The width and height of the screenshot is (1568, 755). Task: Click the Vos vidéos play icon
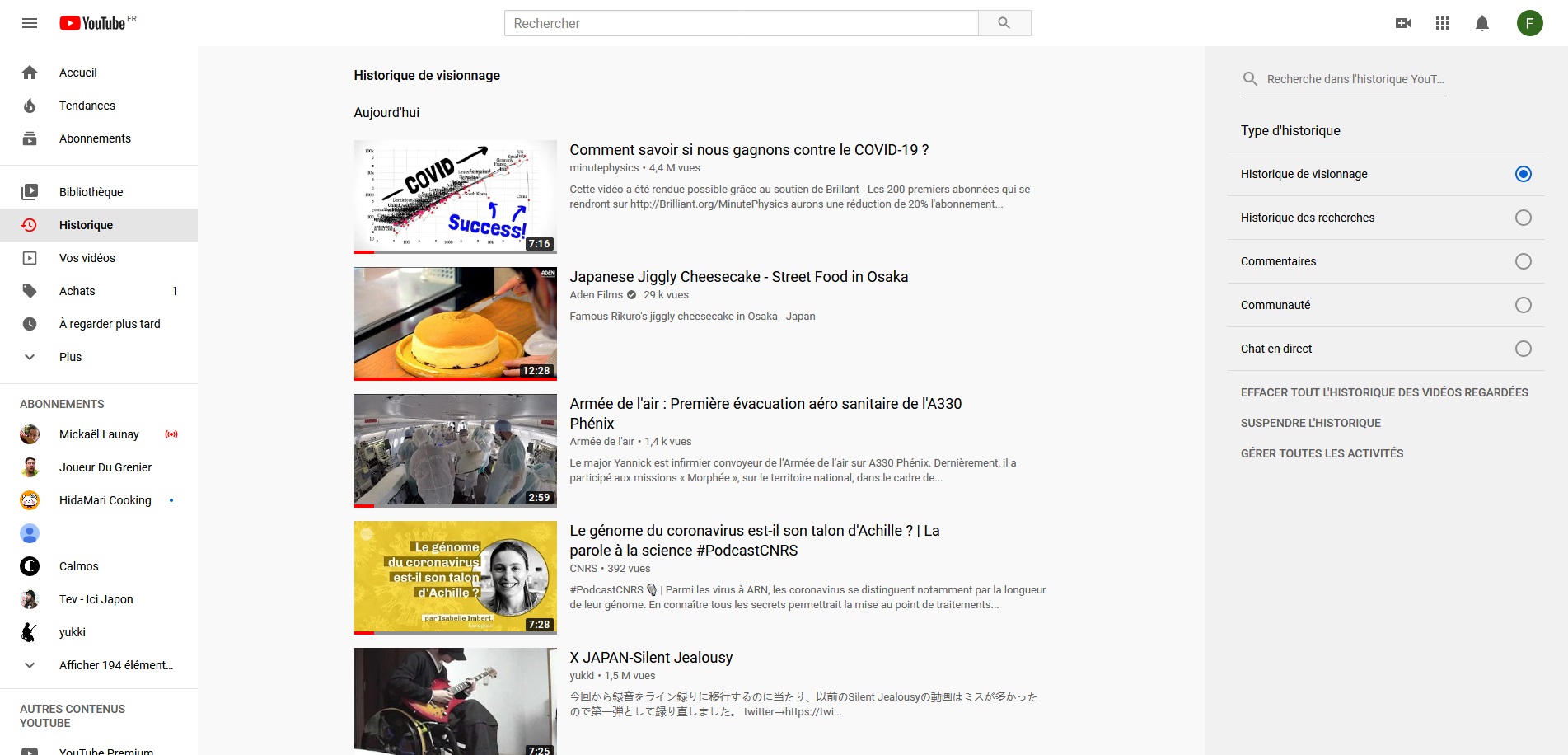pyautogui.click(x=30, y=258)
